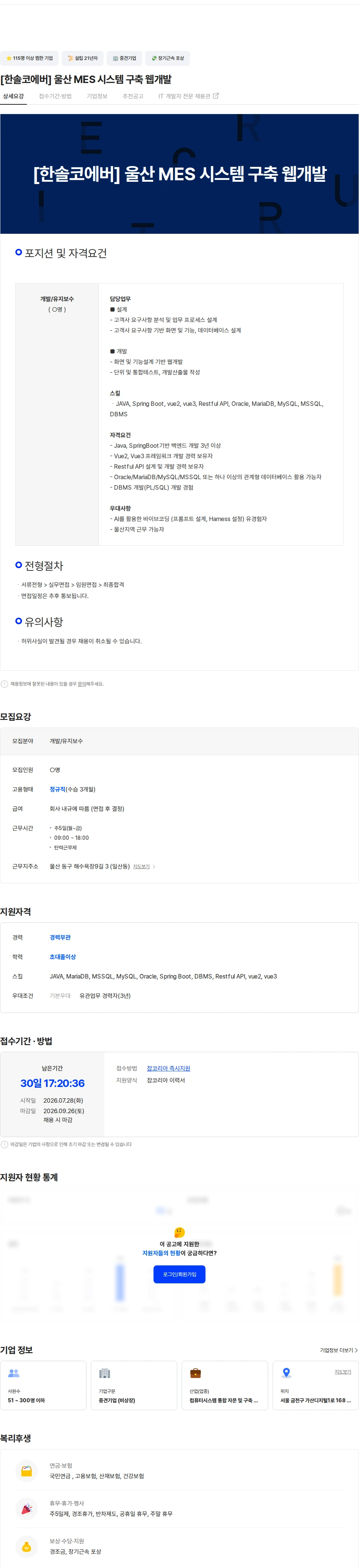Image resolution: width=359 pixels, height=1568 pixels.
Task: Go to the 추천공고 tab
Action: coord(133,96)
